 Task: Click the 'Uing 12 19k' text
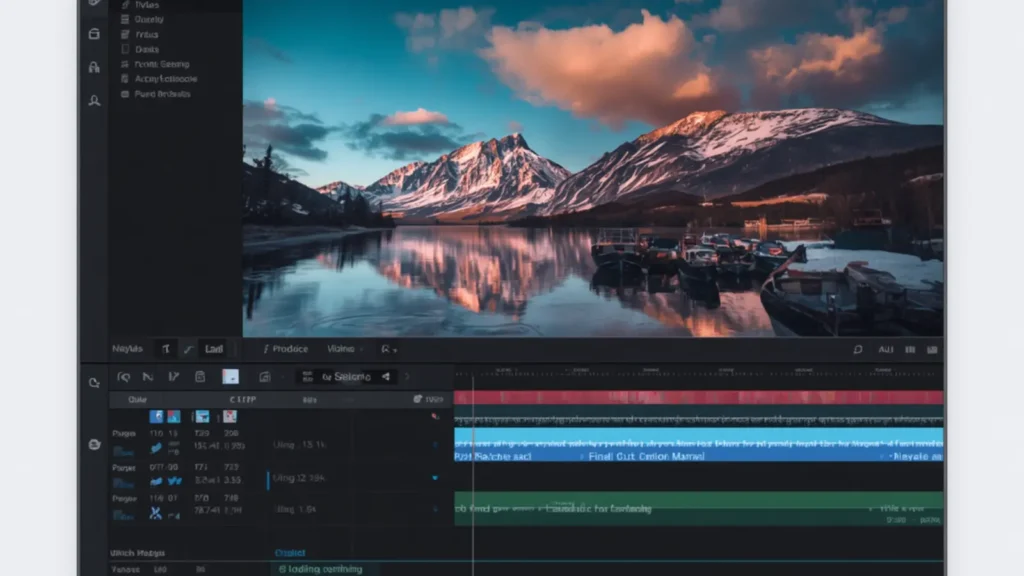click(298, 478)
